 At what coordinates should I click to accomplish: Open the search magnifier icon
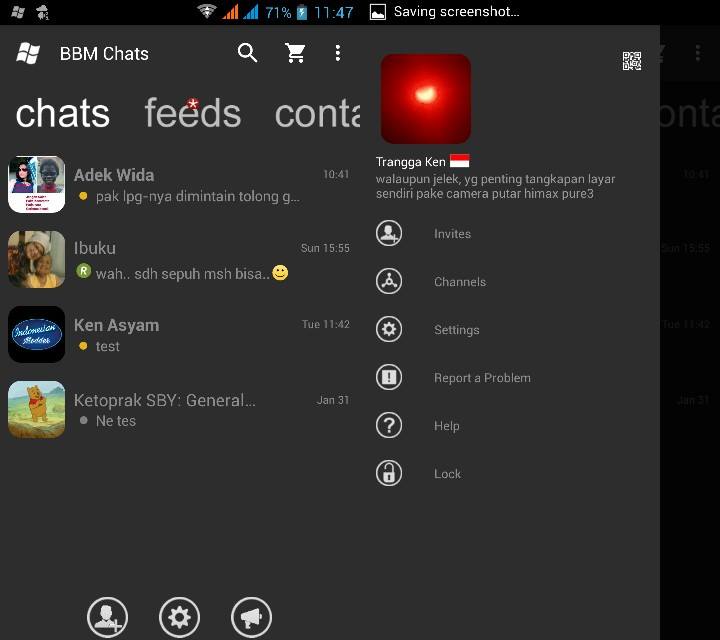(247, 53)
